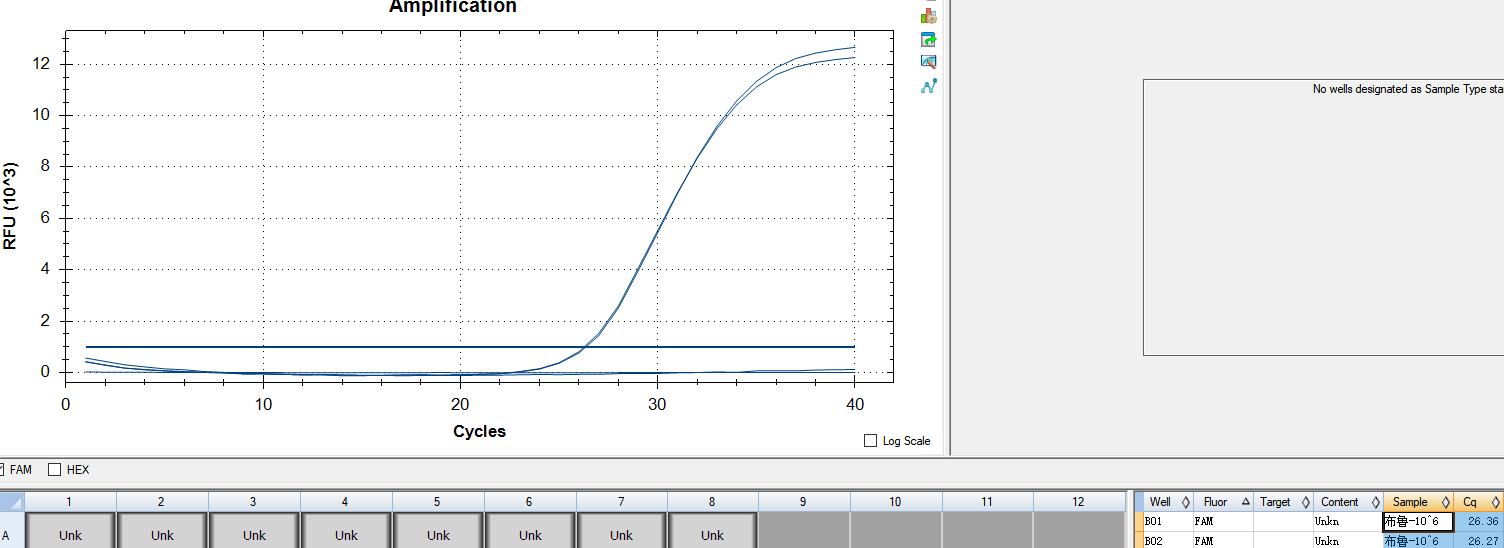Select plate column header 4
The height and width of the screenshot is (548, 1504).
pyautogui.click(x=345, y=501)
